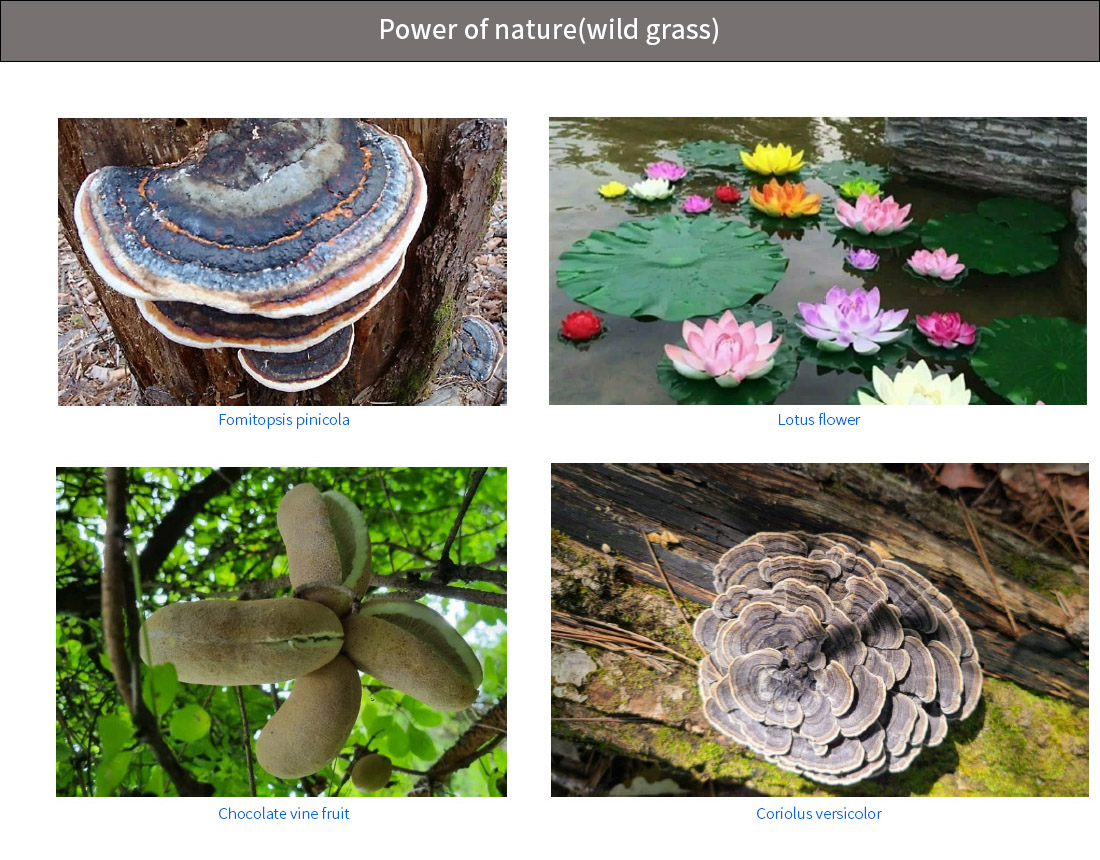Viewport: 1100px width, 860px height.
Task: Click the orange lotus flower
Action: (784, 198)
